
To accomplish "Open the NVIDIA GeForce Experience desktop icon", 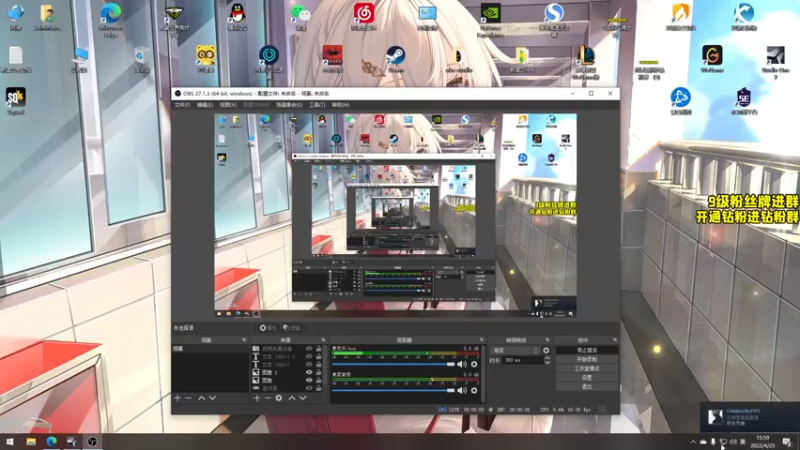I will click(490, 19).
